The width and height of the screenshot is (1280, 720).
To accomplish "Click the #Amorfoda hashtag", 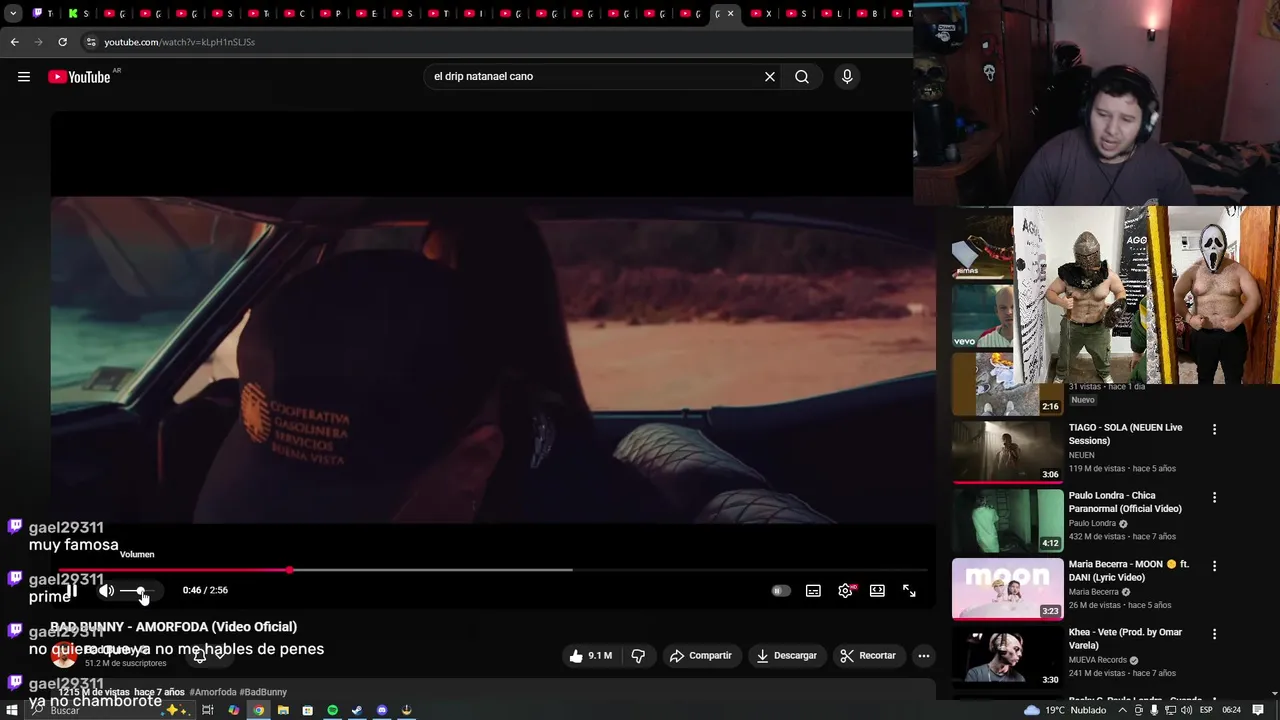I will (213, 692).
